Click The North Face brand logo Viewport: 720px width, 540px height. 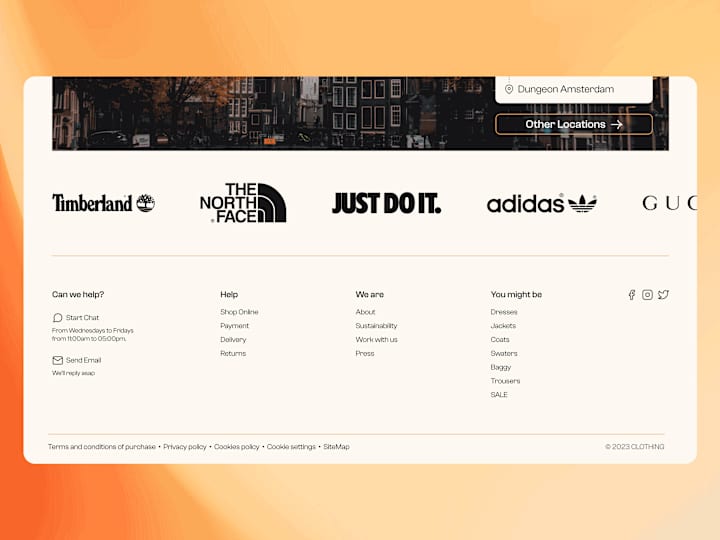pos(243,202)
